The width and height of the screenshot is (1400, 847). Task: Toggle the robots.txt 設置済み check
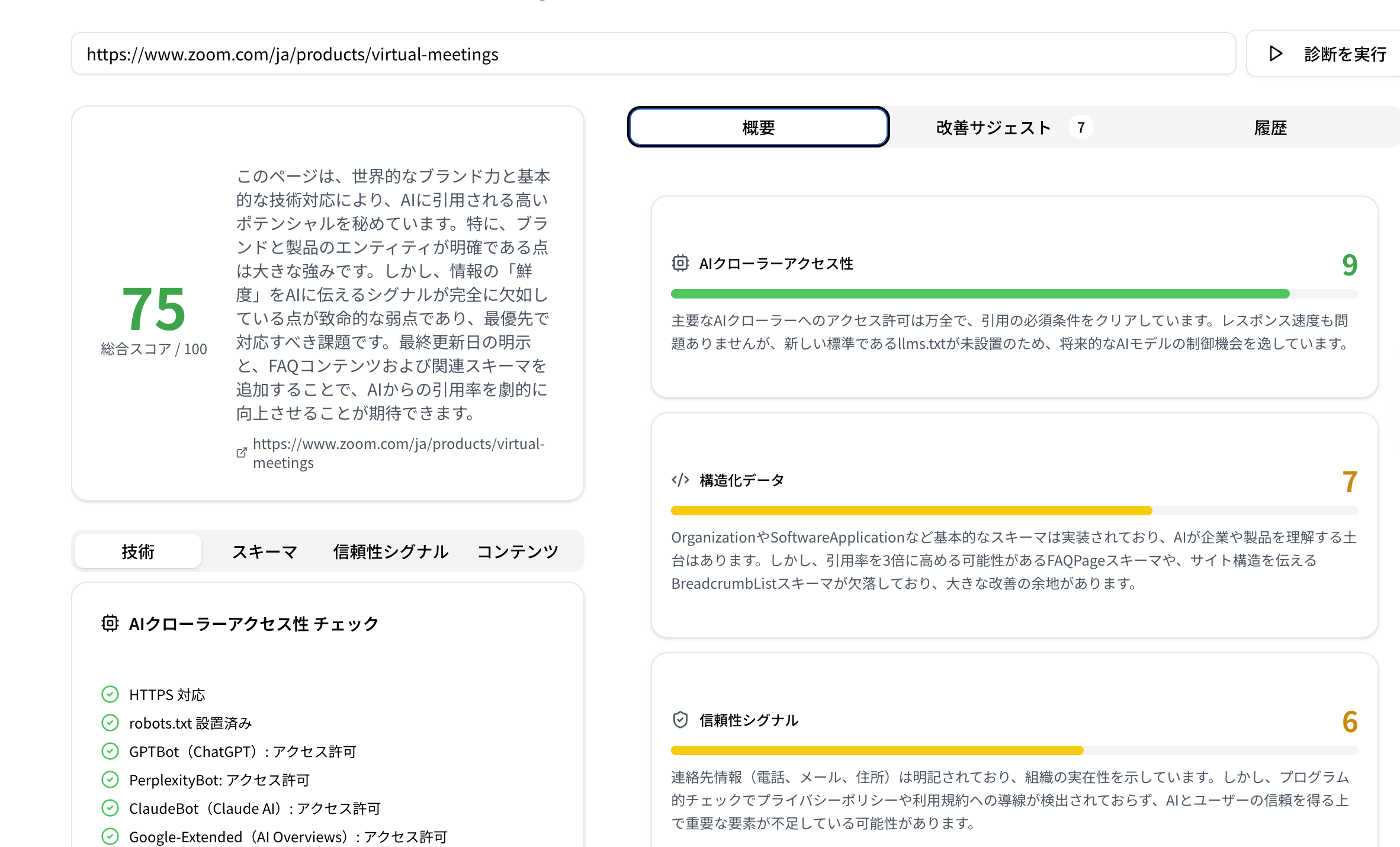click(110, 723)
